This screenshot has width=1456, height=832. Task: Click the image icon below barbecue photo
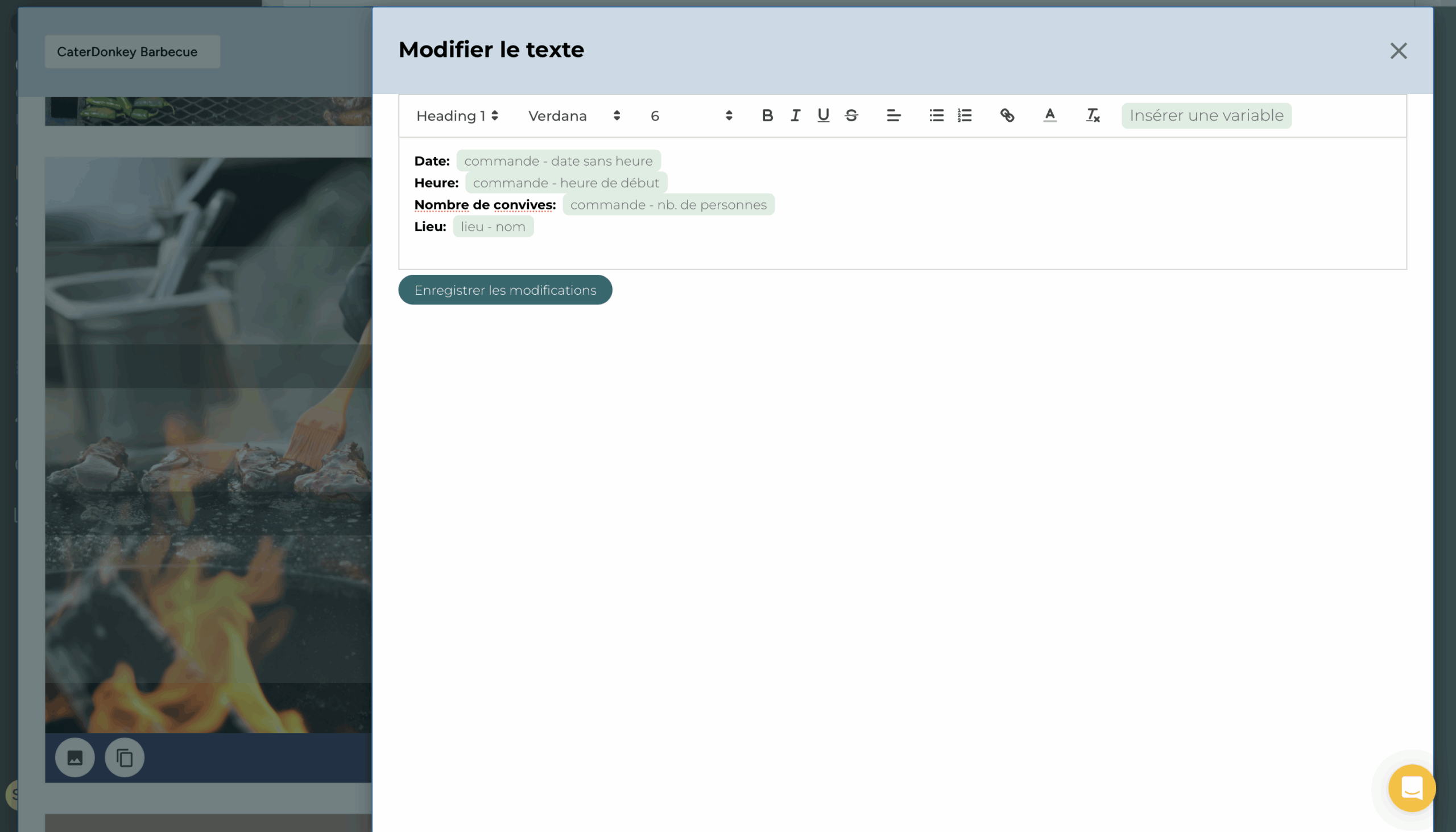pyautogui.click(x=75, y=757)
